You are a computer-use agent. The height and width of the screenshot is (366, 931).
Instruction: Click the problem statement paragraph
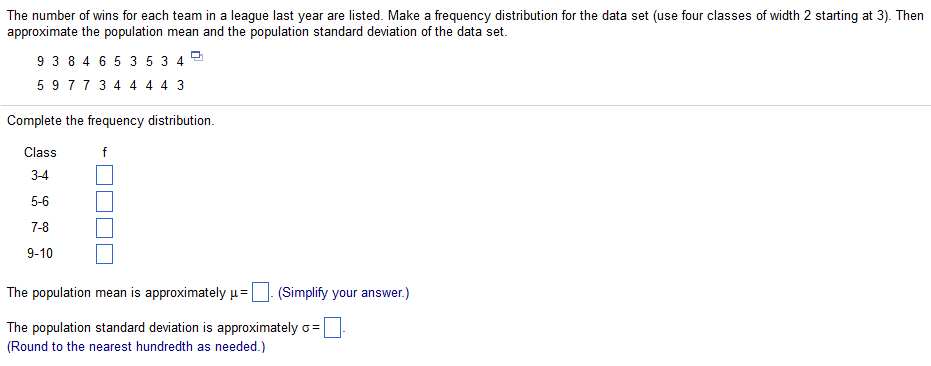465,24
